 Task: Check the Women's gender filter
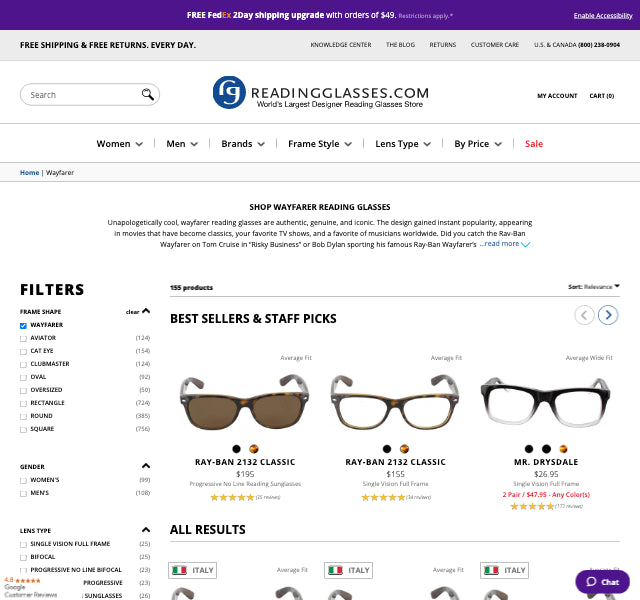[x=24, y=480]
